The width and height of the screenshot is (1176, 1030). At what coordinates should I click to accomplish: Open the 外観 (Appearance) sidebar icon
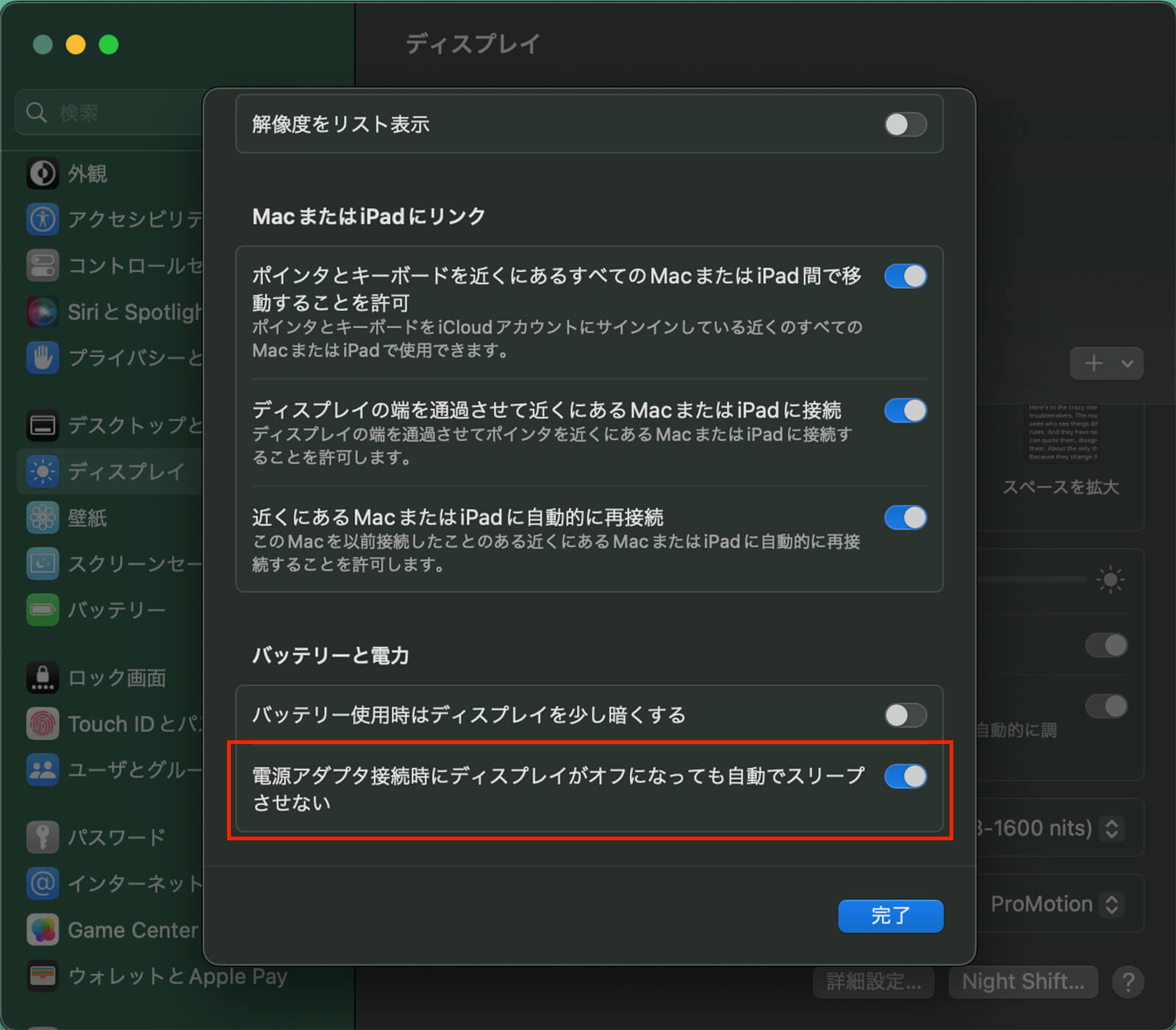pos(43,174)
